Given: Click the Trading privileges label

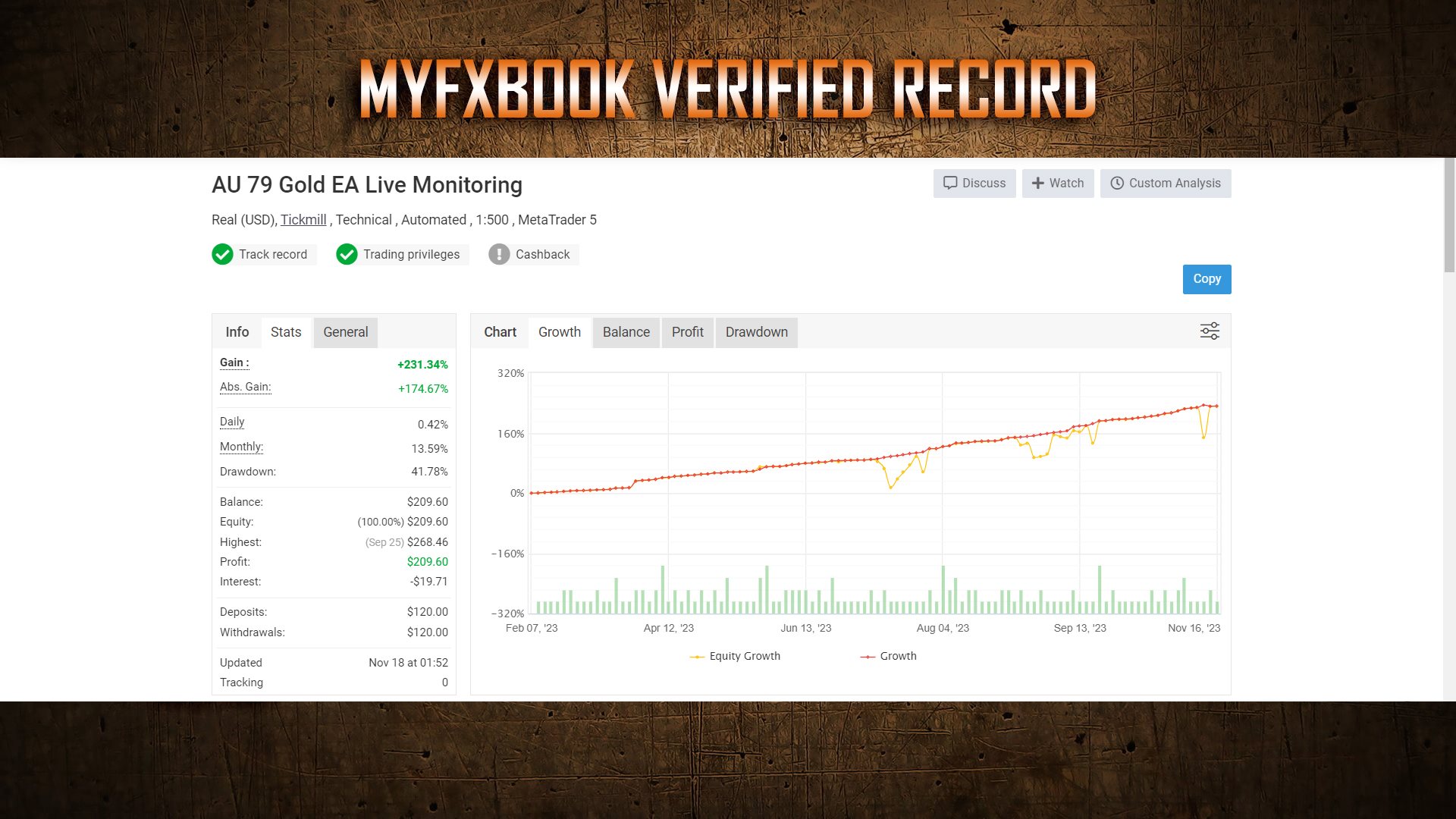Looking at the screenshot, I should [411, 255].
